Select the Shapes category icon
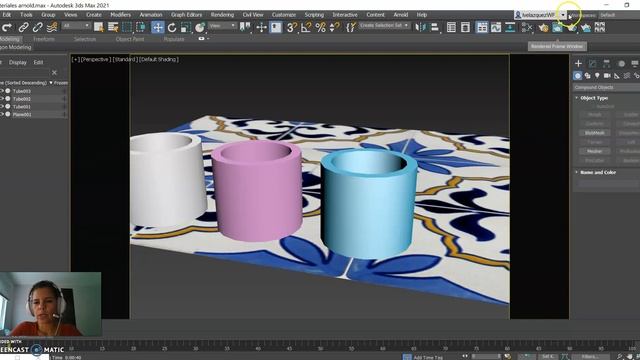 pyautogui.click(x=587, y=76)
